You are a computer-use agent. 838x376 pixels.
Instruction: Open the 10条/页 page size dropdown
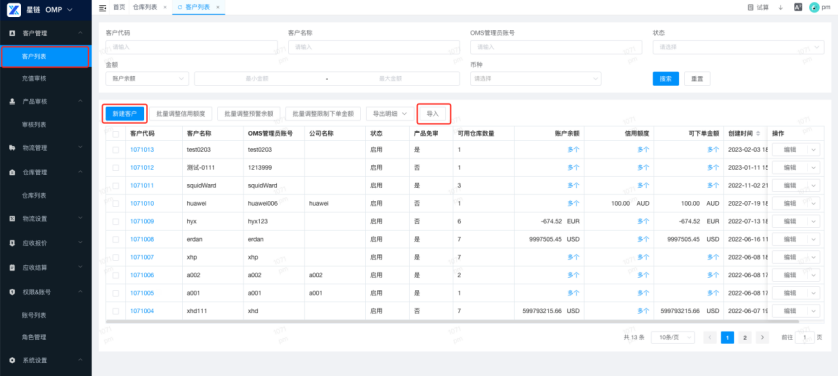pos(673,338)
